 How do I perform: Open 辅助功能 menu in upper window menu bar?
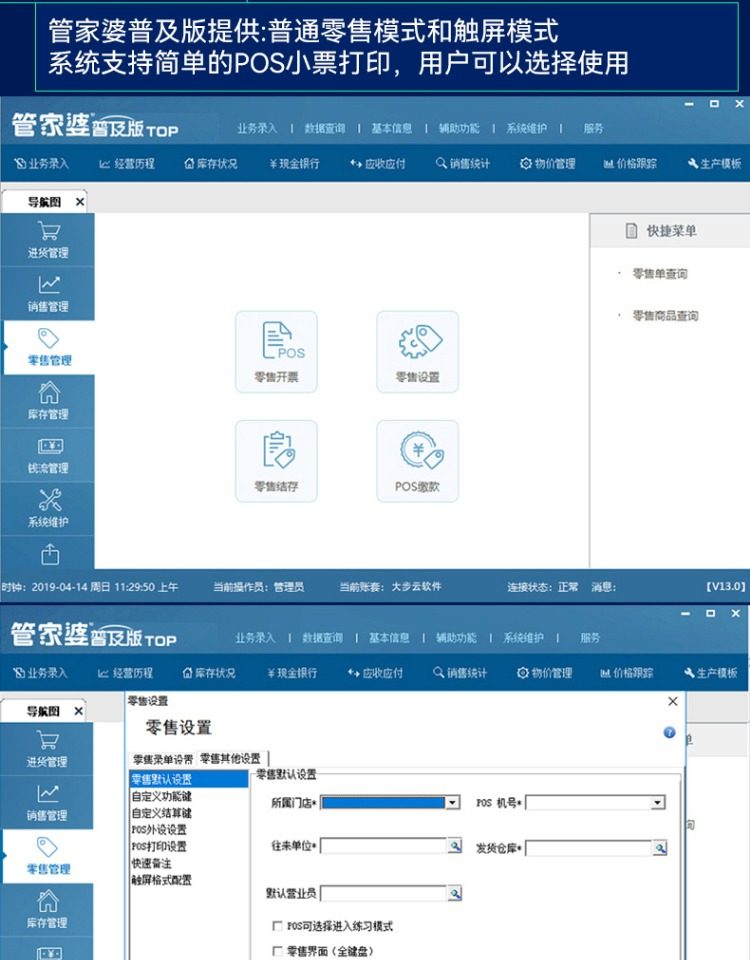(459, 129)
